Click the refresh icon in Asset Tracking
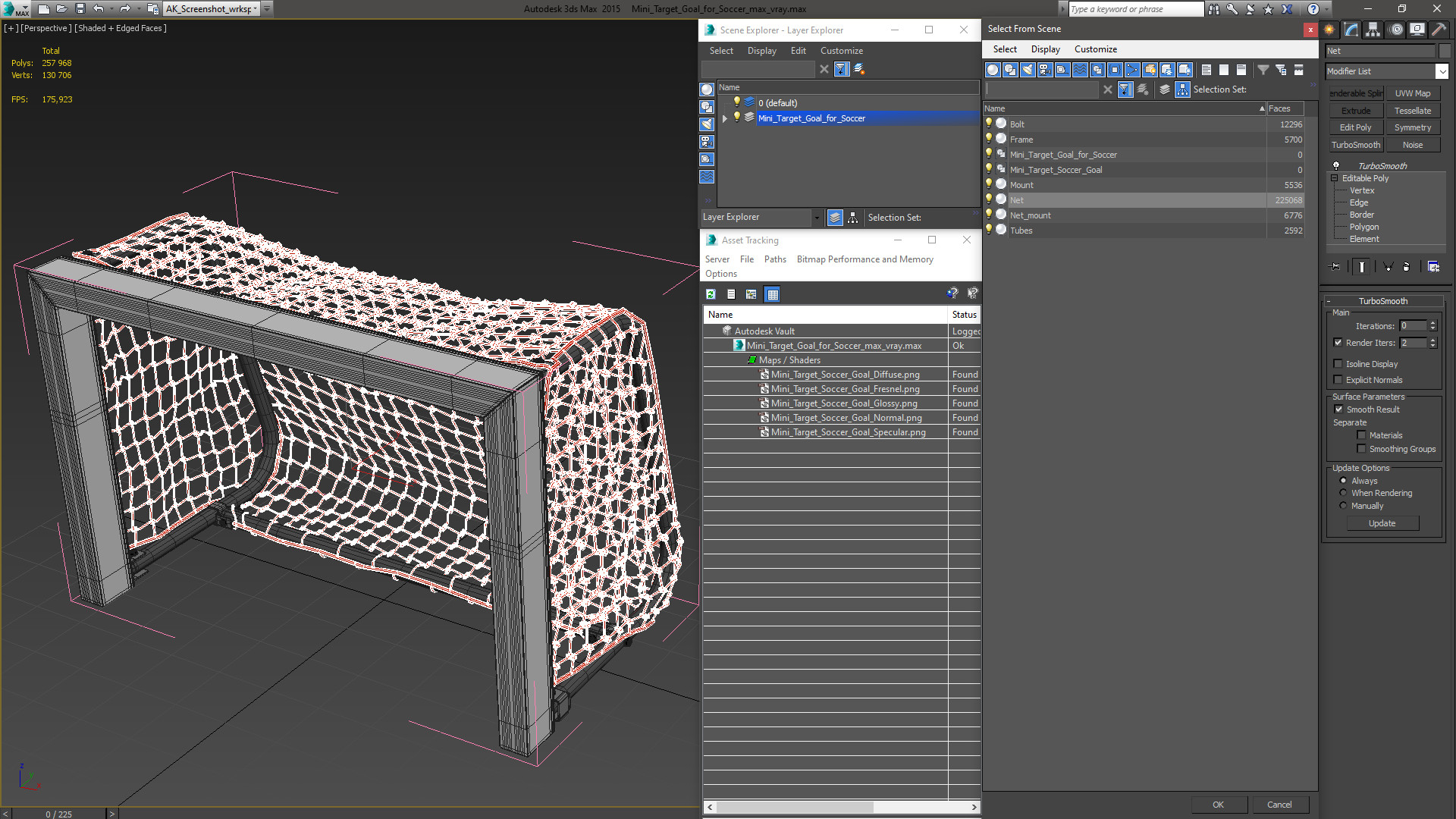Image resolution: width=1456 pixels, height=819 pixels. click(x=711, y=294)
